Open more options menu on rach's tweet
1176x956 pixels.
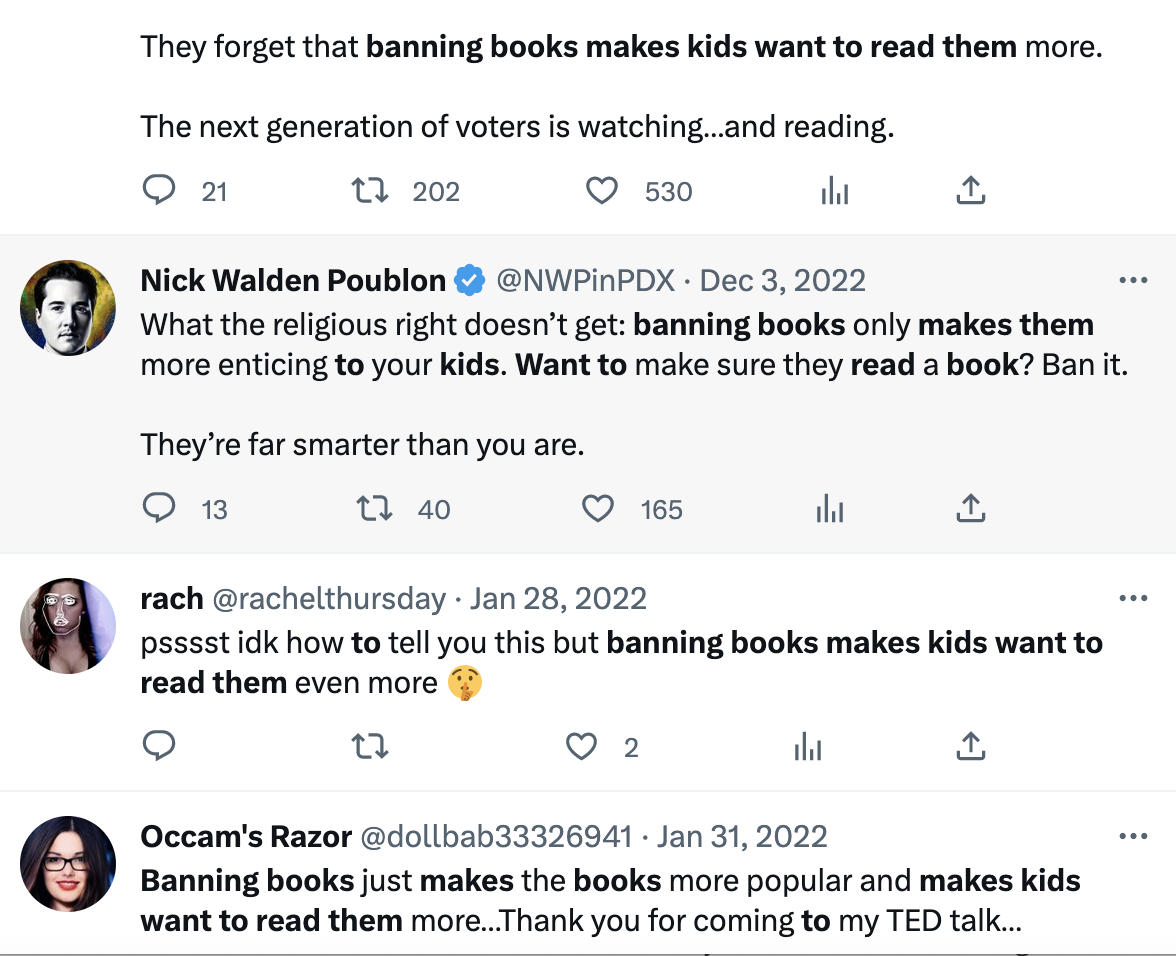1133,598
